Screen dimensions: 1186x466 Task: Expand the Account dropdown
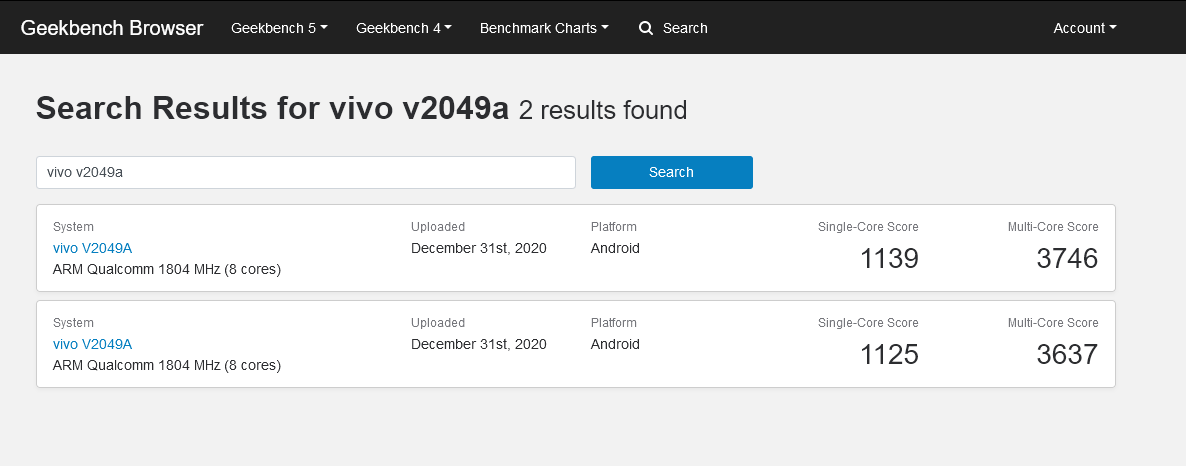point(1085,28)
